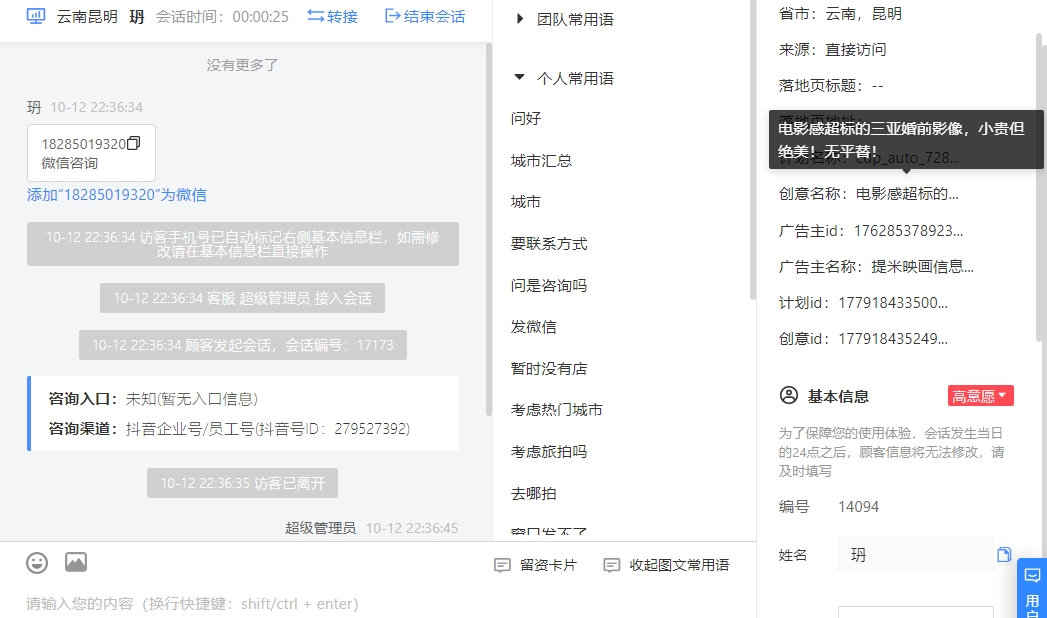Image resolution: width=1047 pixels, height=618 pixels.
Task: Click the 留资卡片 button
Action: pyautogui.click(x=536, y=565)
